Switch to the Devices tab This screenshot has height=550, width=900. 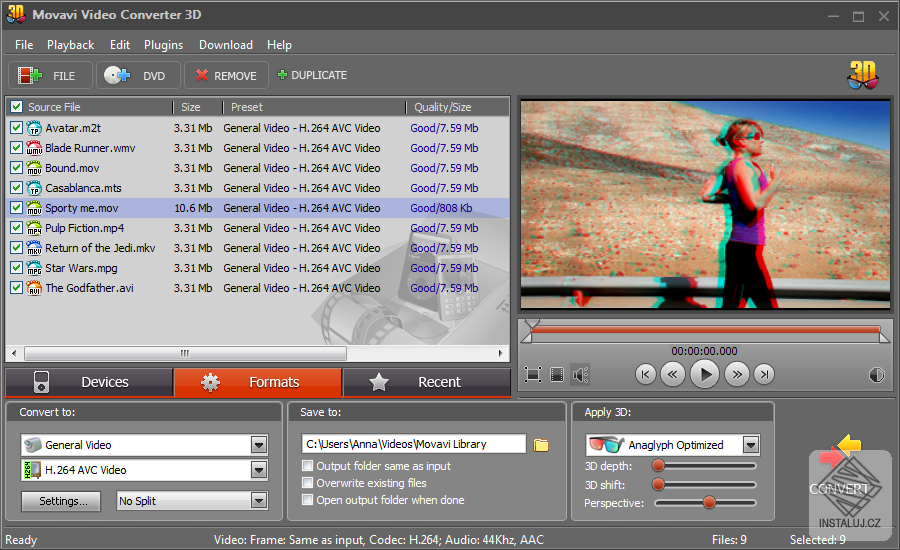coord(89,382)
